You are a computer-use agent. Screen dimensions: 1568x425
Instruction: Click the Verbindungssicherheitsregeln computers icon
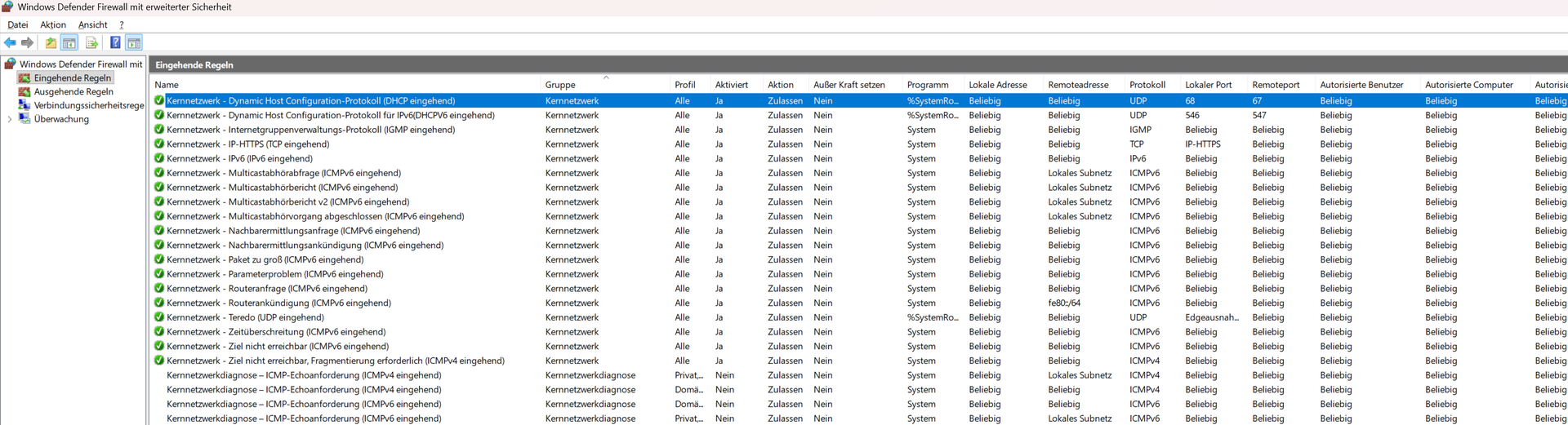click(x=24, y=105)
